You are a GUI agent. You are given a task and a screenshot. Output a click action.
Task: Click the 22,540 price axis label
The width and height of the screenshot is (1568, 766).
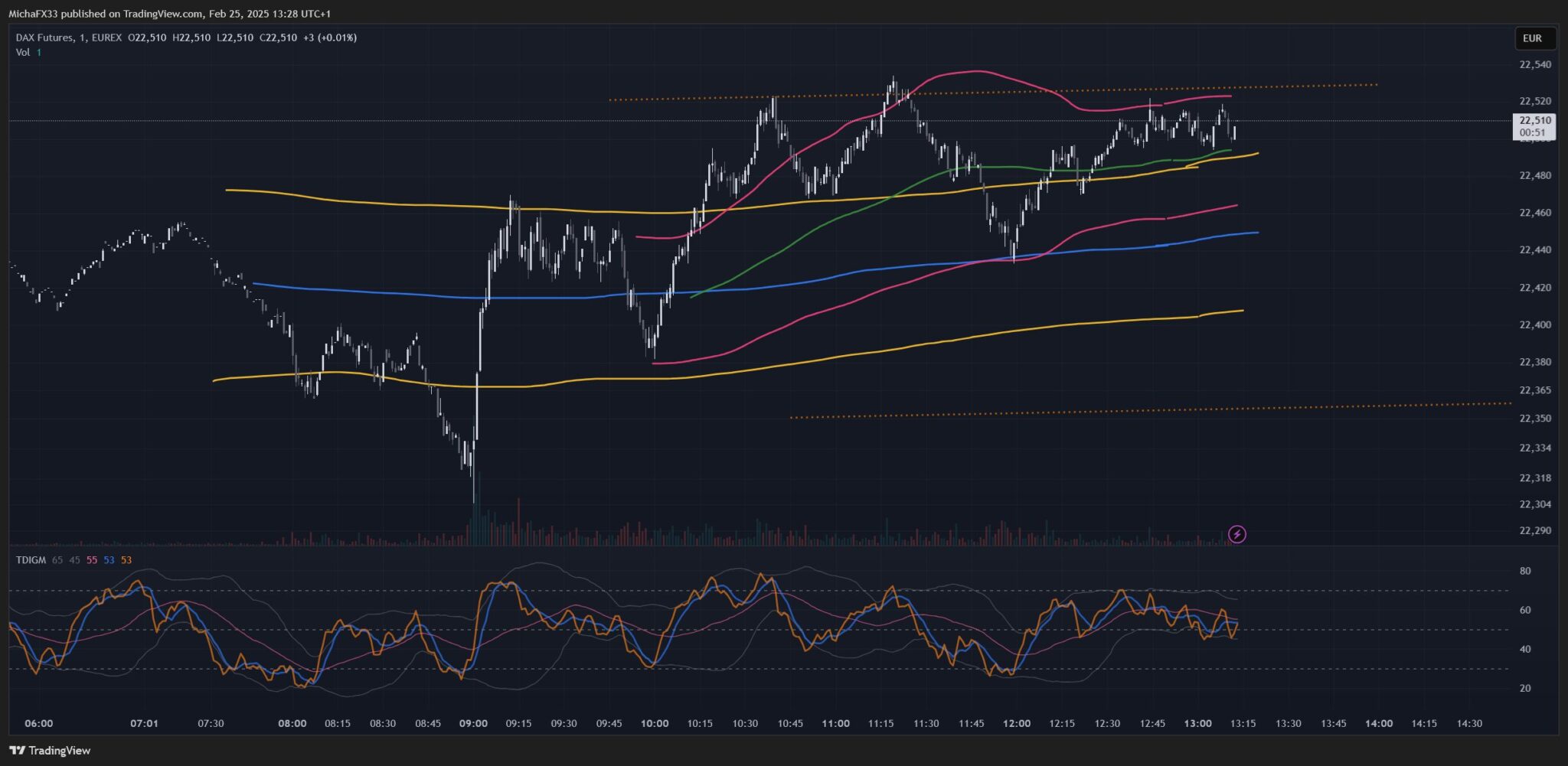[x=1535, y=64]
